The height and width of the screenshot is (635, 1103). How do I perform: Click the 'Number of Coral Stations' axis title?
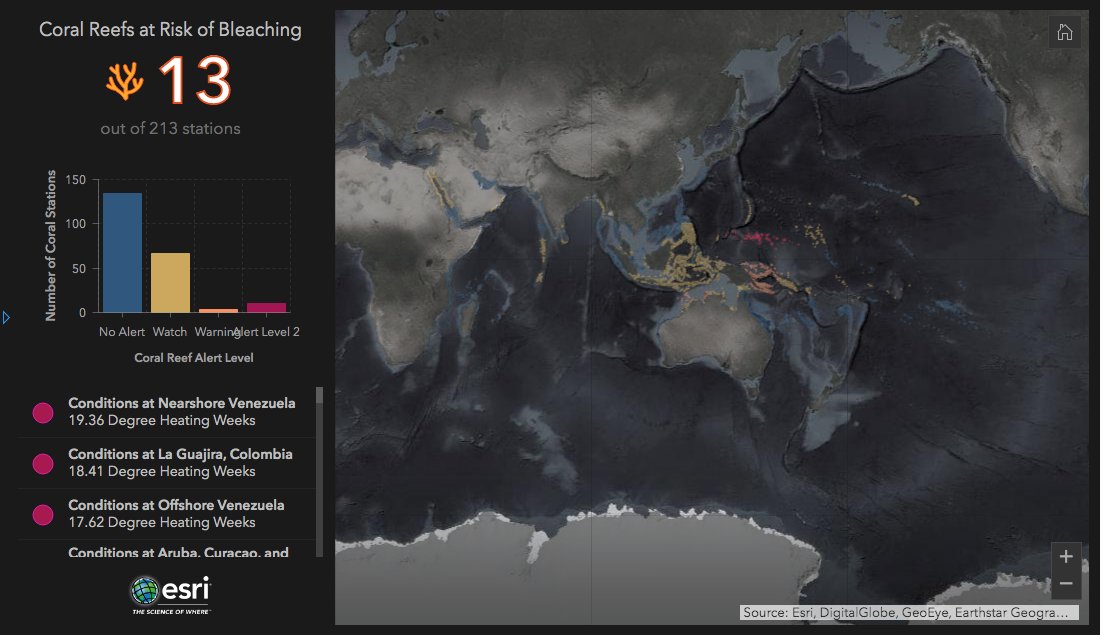point(51,245)
